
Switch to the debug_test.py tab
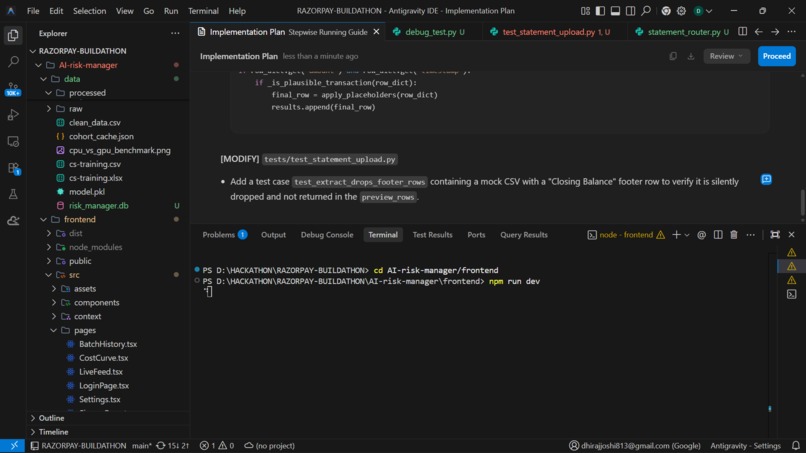tap(430, 32)
